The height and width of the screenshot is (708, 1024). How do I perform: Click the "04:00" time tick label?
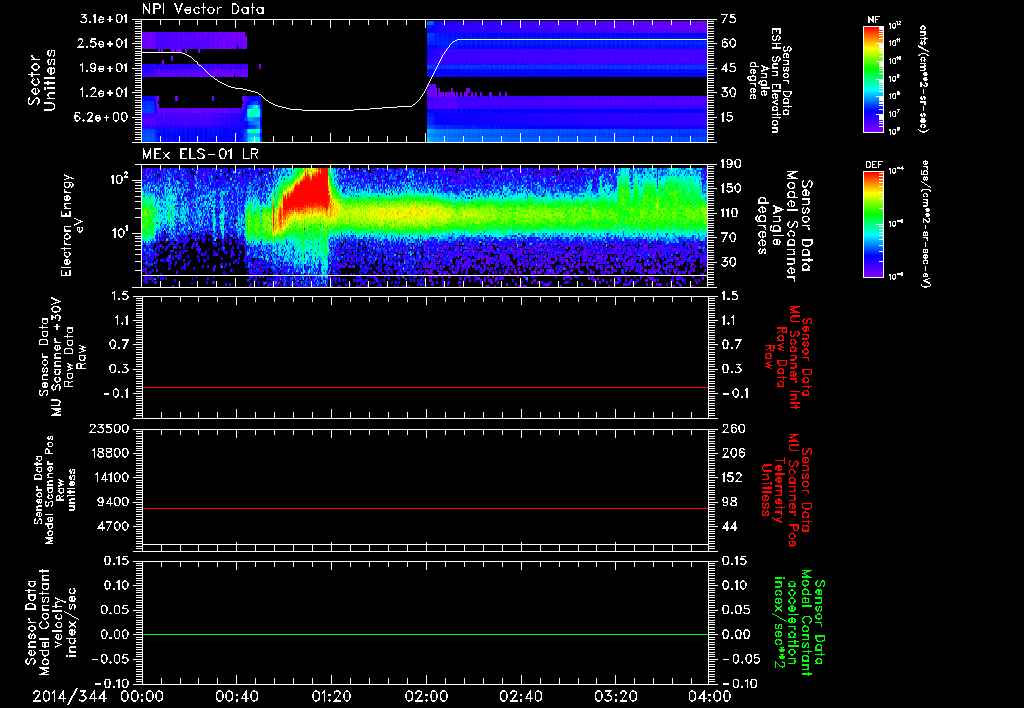tap(711, 696)
